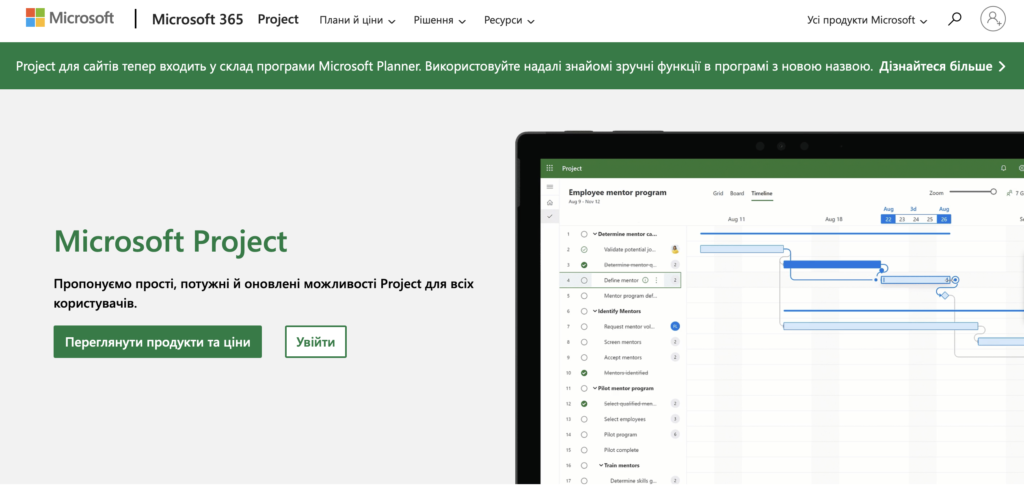Viewport: 1024px width, 487px height.
Task: Click the Zoom slider handle
Action: coord(993,192)
